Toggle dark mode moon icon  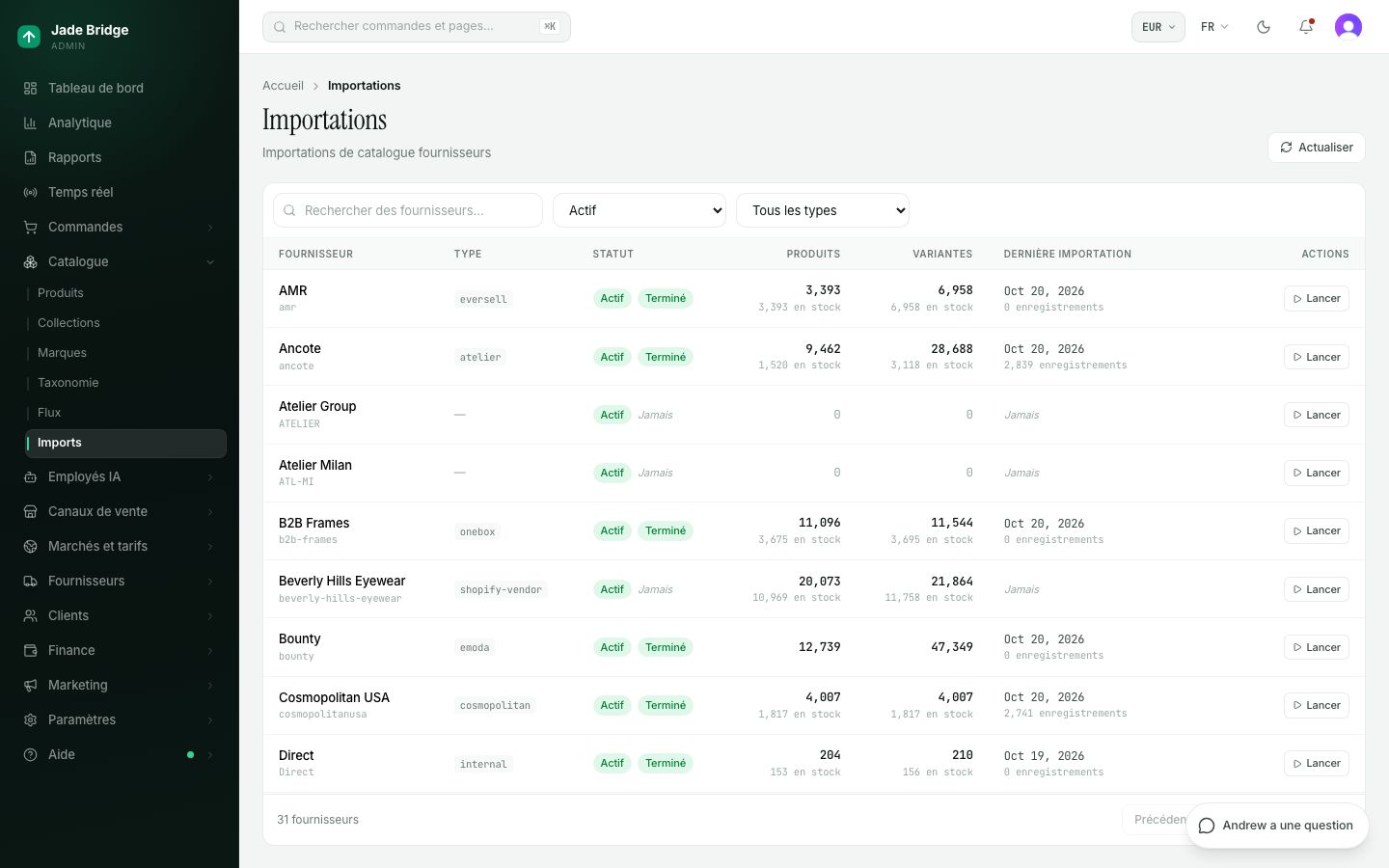tap(1264, 27)
